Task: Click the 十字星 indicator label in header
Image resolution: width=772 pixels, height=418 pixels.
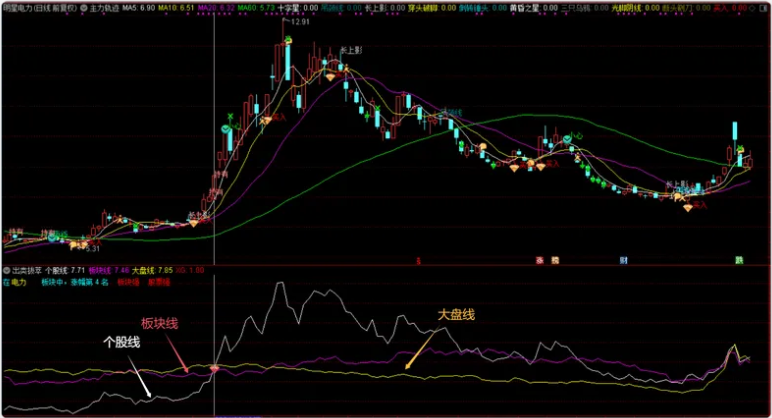Action: coord(289,7)
